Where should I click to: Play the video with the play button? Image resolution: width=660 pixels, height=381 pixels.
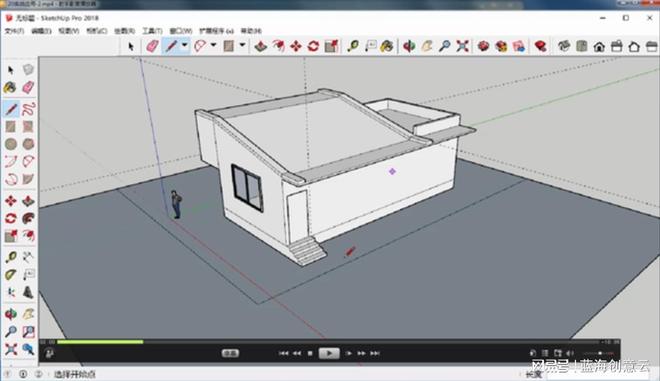[329, 353]
